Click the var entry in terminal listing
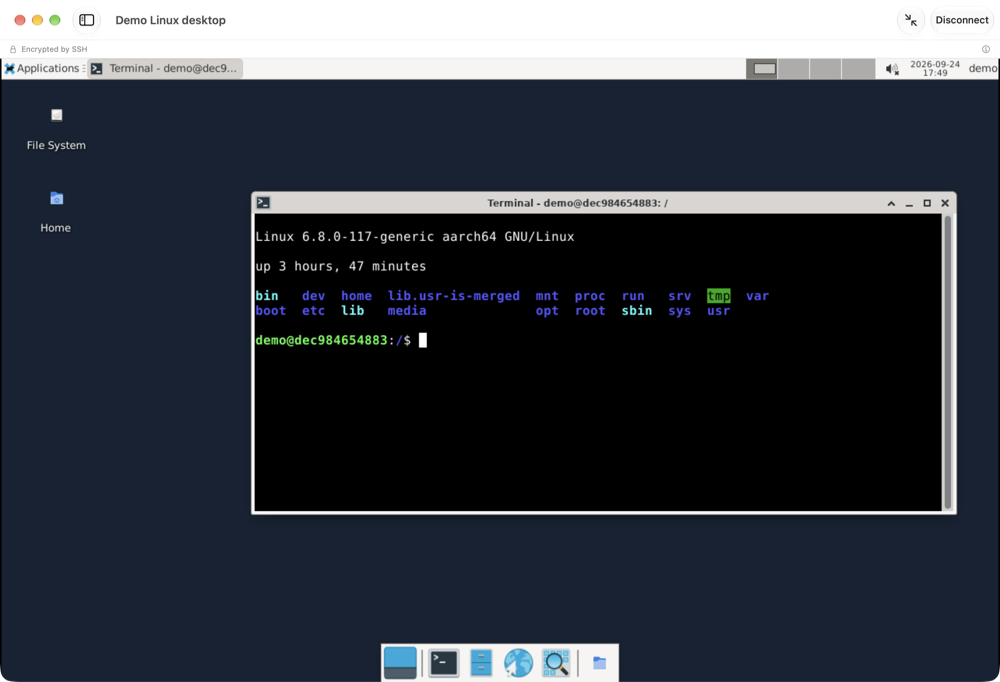Screen dimensions: 1000x682 [758, 296]
